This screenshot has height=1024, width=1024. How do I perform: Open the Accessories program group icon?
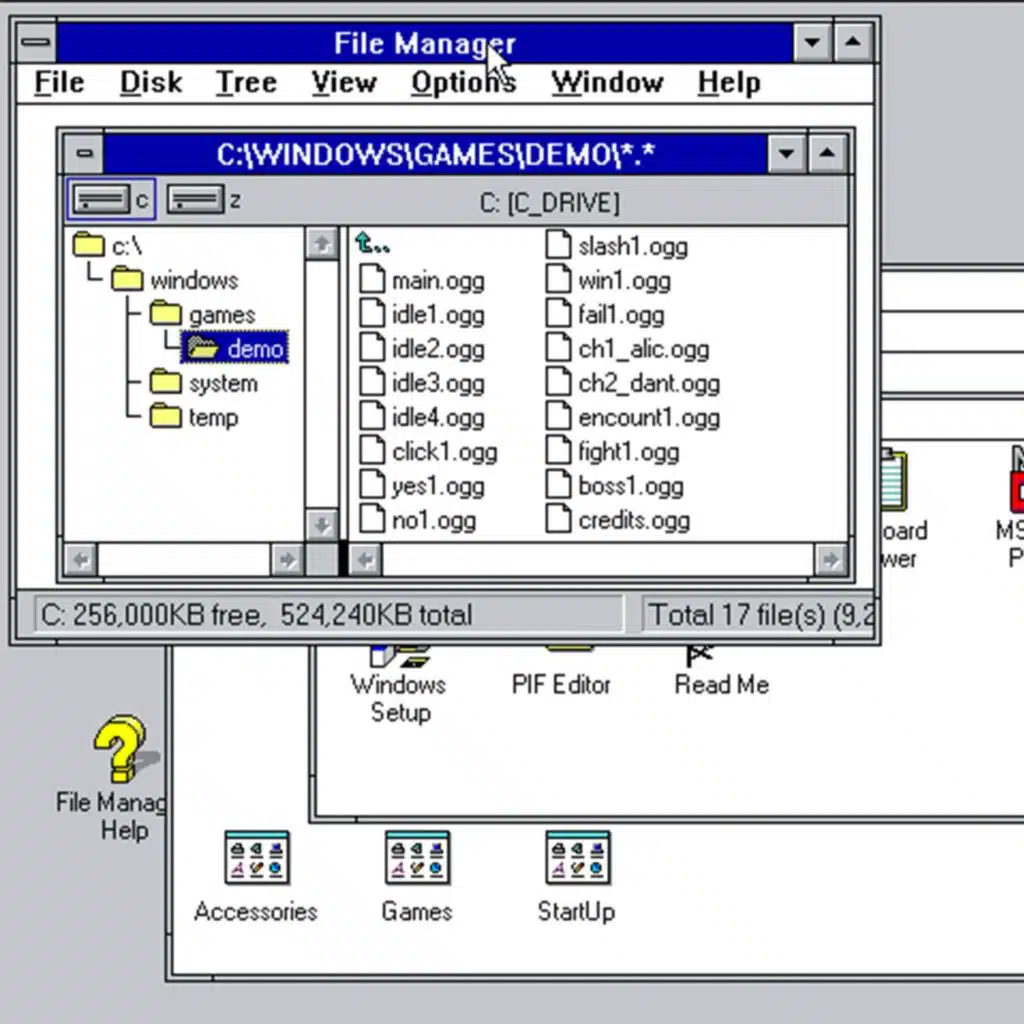[256, 858]
